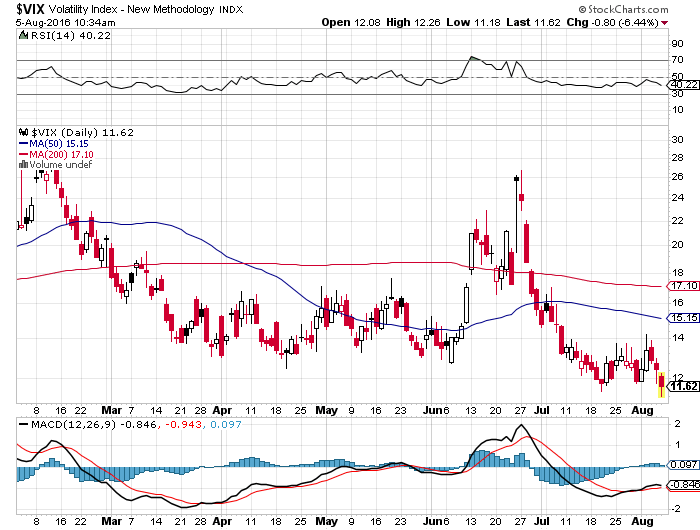Click the Open 12.08 value

(350, 22)
